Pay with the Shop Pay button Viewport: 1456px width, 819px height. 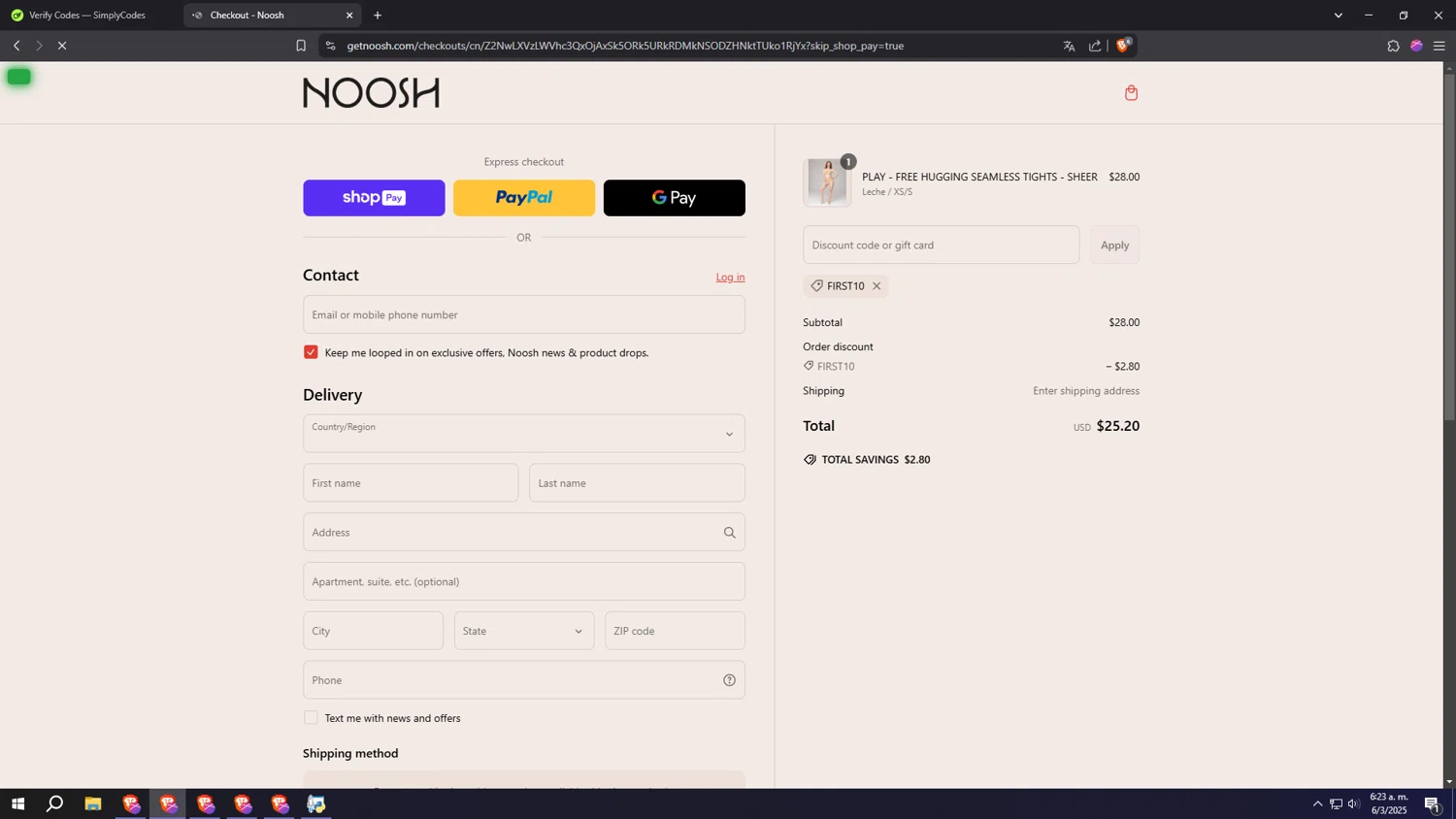click(x=374, y=198)
